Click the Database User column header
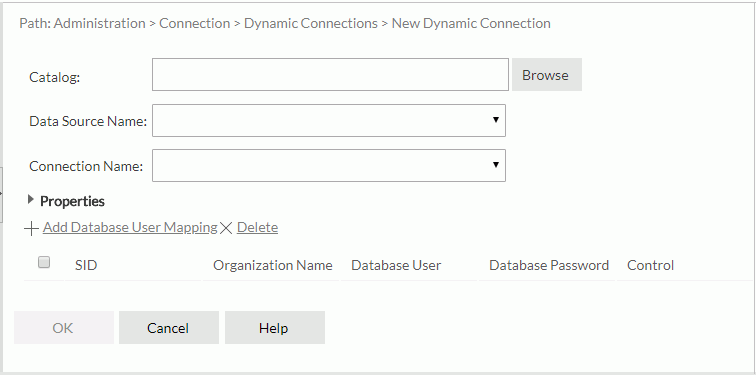 pos(396,266)
